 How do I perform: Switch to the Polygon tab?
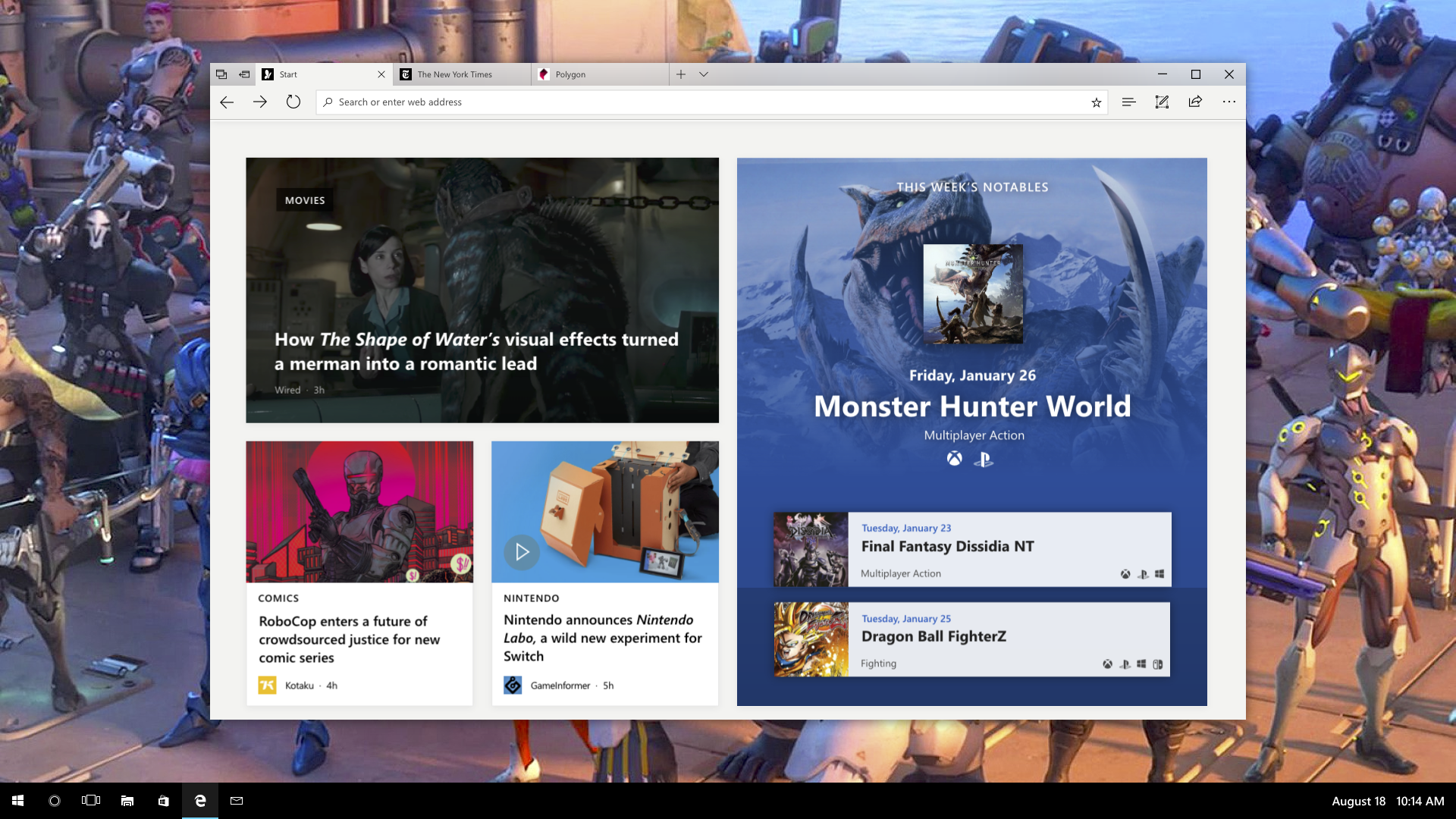click(x=600, y=74)
